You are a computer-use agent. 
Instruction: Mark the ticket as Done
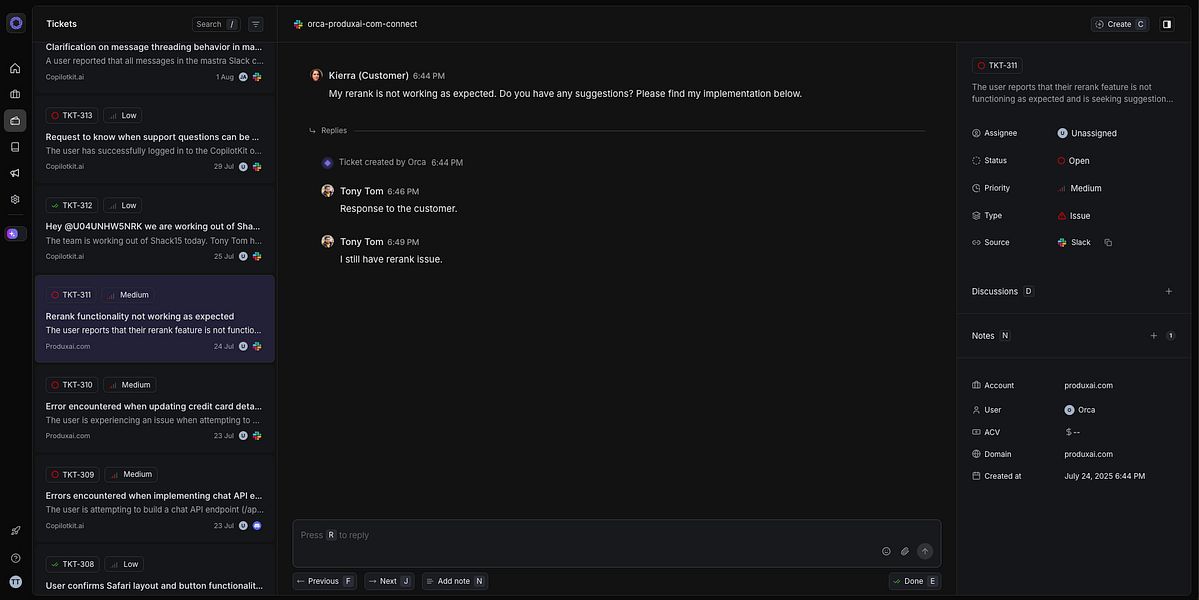point(913,580)
